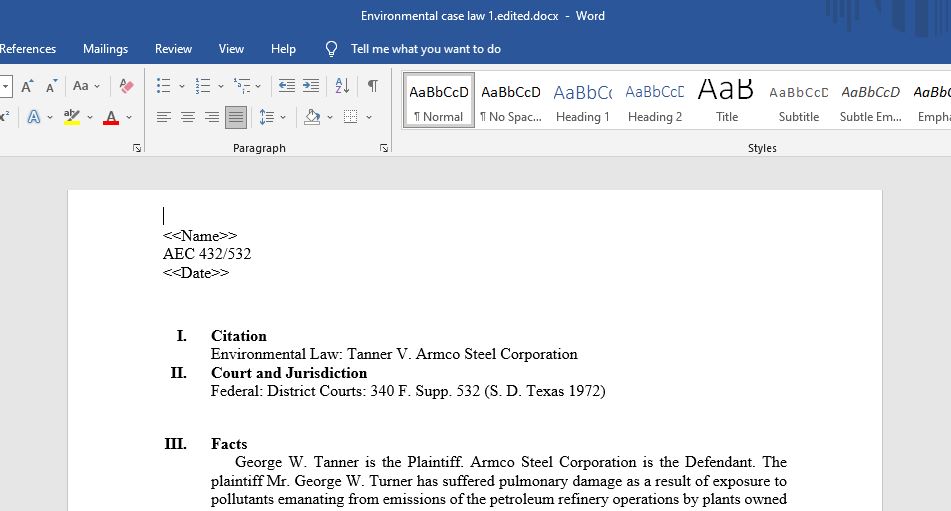Apply bullet list formatting
The height and width of the screenshot is (511, 951).
coord(163,86)
